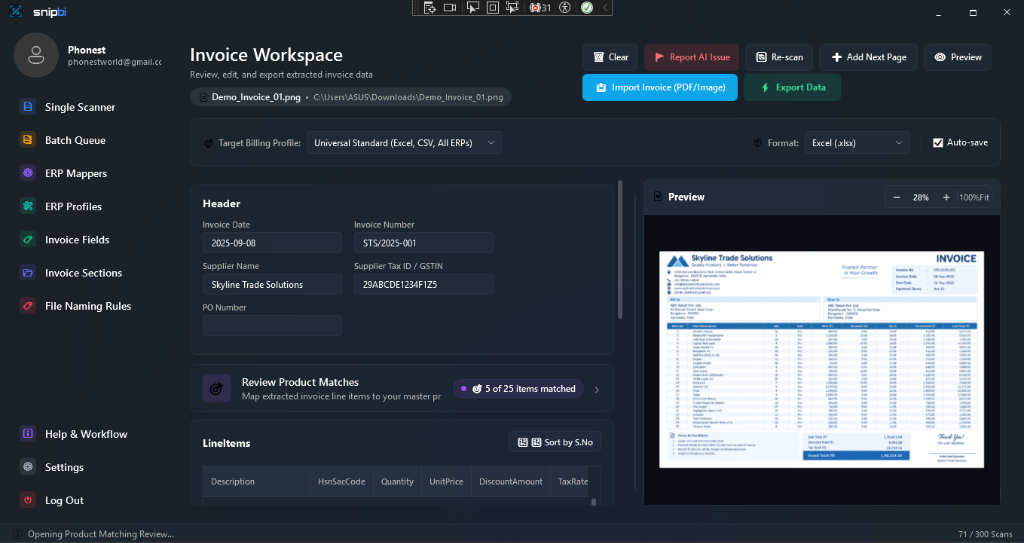Toggle the Auto-save checkbox
The image size is (1024, 543).
(938, 142)
